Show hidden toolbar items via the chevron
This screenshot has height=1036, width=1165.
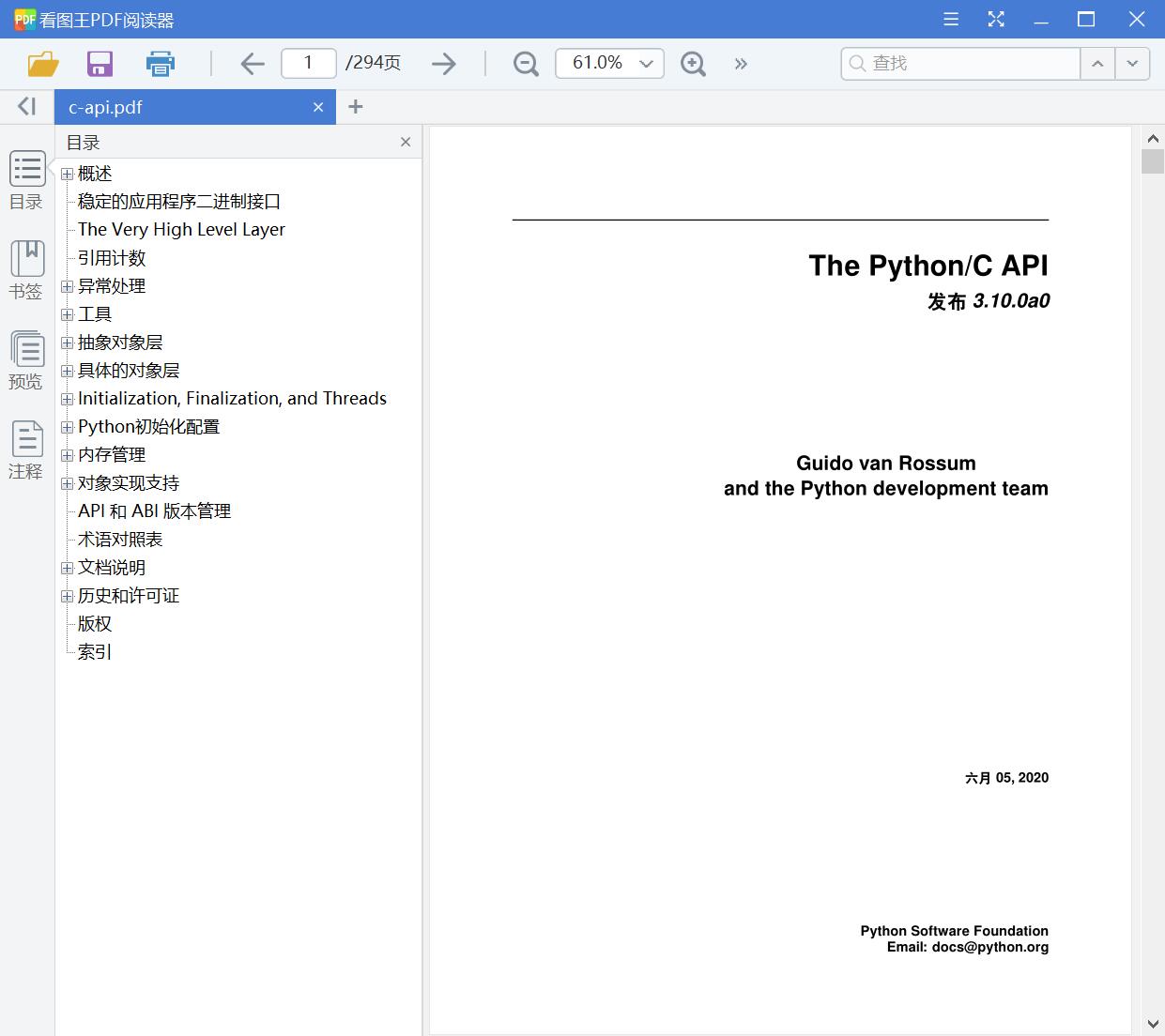coord(741,64)
